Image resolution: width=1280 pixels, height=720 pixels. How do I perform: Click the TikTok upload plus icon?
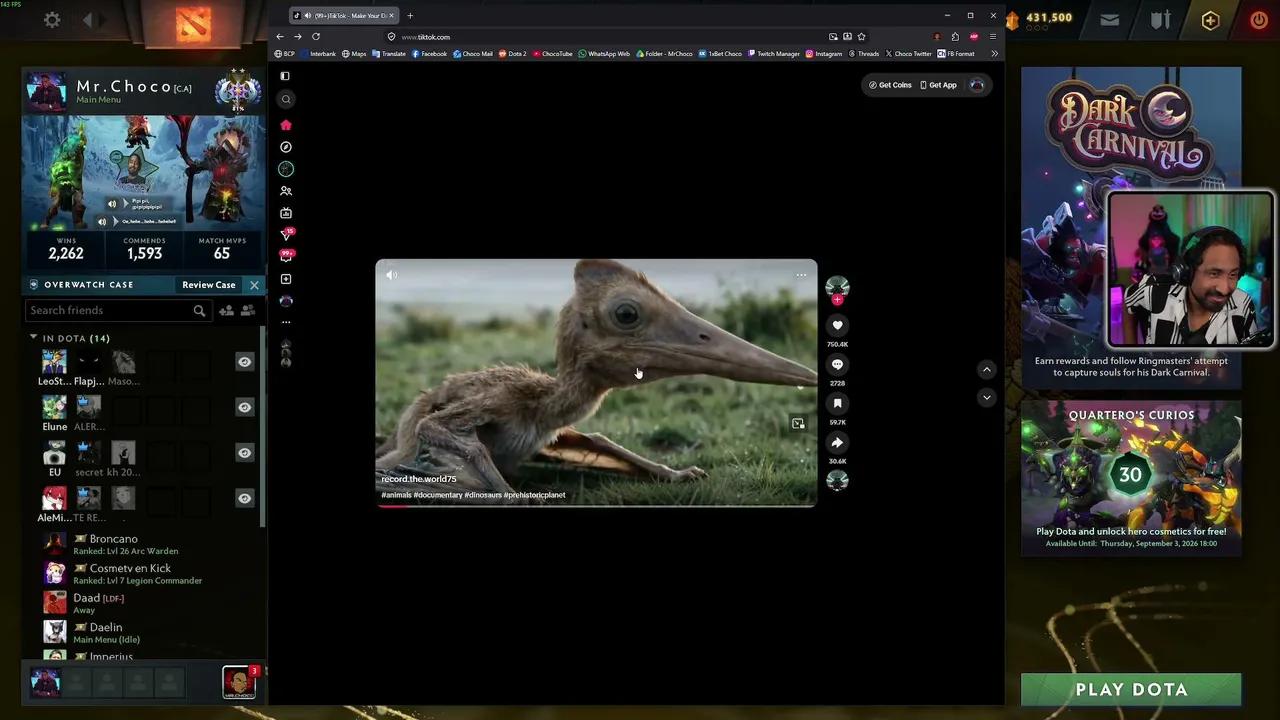click(286, 279)
